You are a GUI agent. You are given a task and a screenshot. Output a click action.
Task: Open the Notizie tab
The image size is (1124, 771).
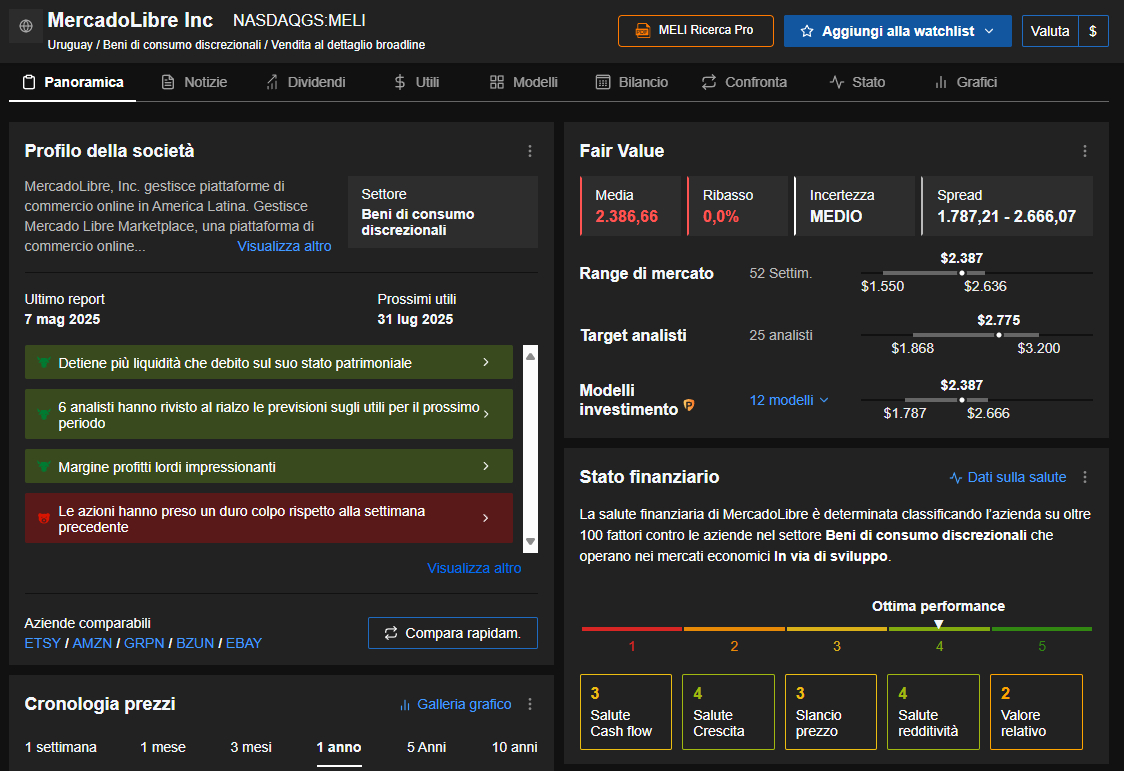pos(194,82)
